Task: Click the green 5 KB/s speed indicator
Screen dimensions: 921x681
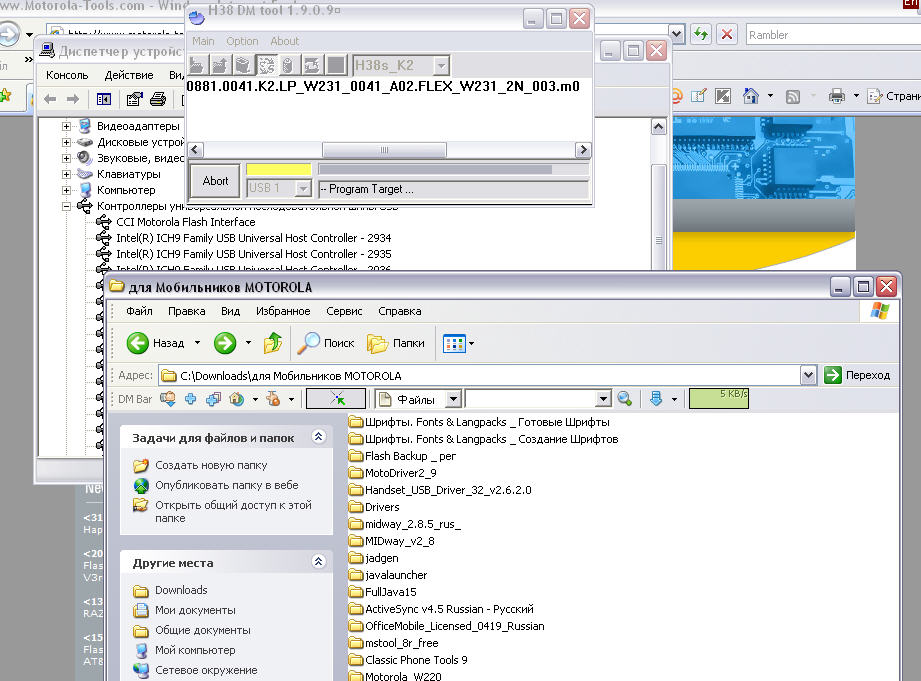Action: point(719,398)
